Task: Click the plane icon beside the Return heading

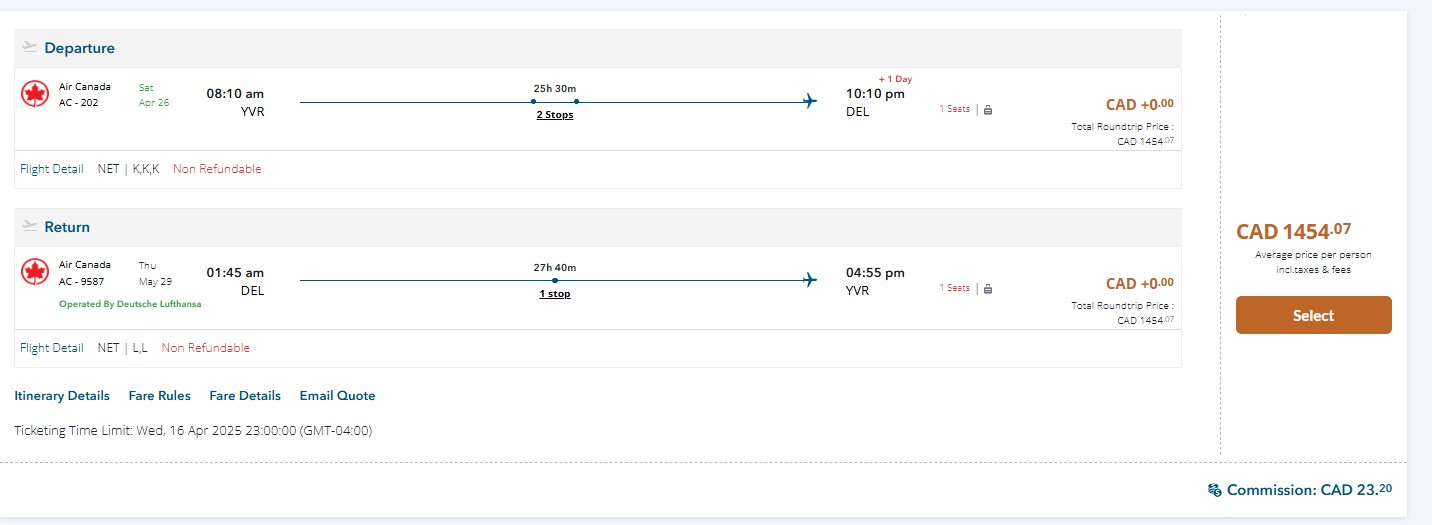Action: coord(29,226)
